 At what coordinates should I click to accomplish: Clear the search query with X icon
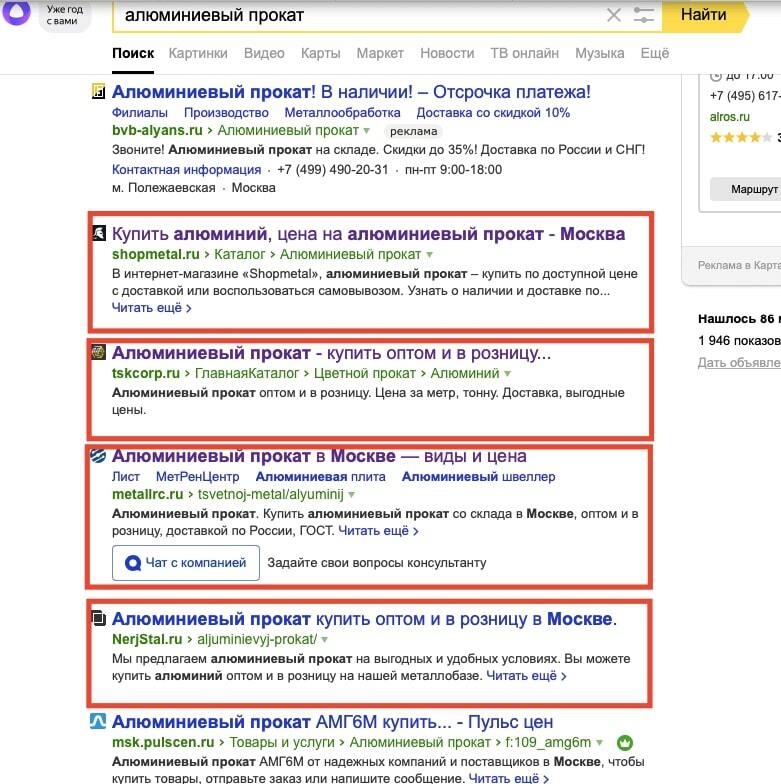tap(614, 15)
